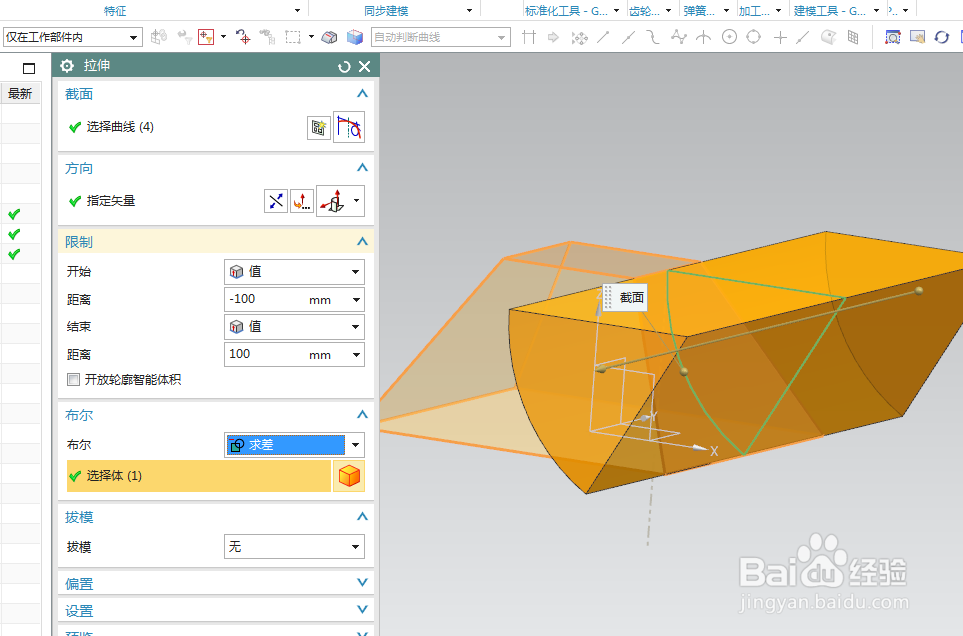Click the curve selection icon in 截面
Image resolution: width=963 pixels, height=636 pixels.
tap(349, 127)
